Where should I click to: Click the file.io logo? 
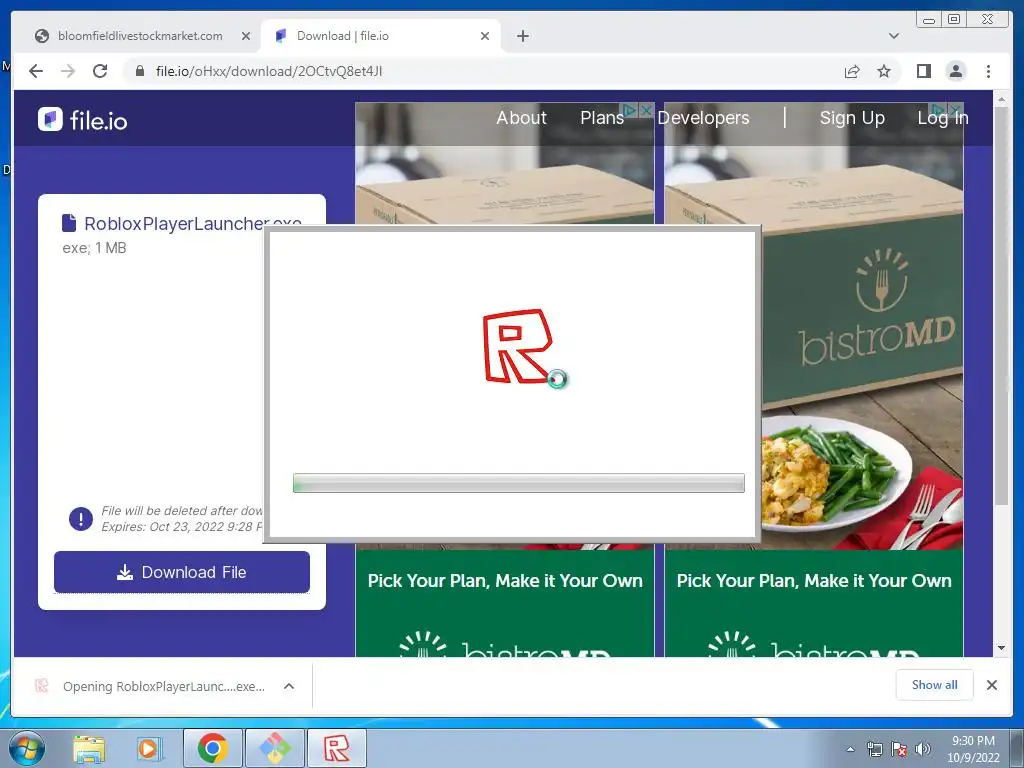point(82,120)
